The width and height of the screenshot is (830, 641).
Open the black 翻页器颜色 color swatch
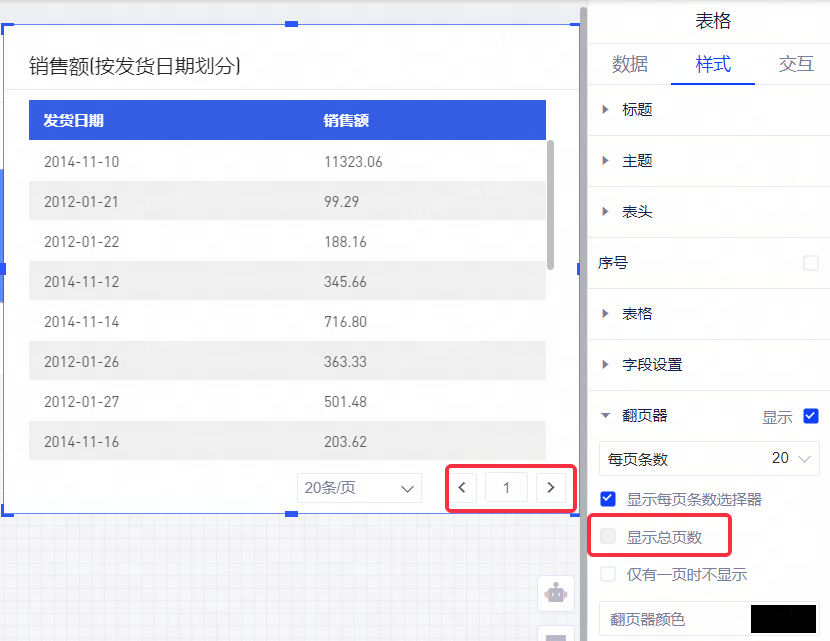pos(783,619)
